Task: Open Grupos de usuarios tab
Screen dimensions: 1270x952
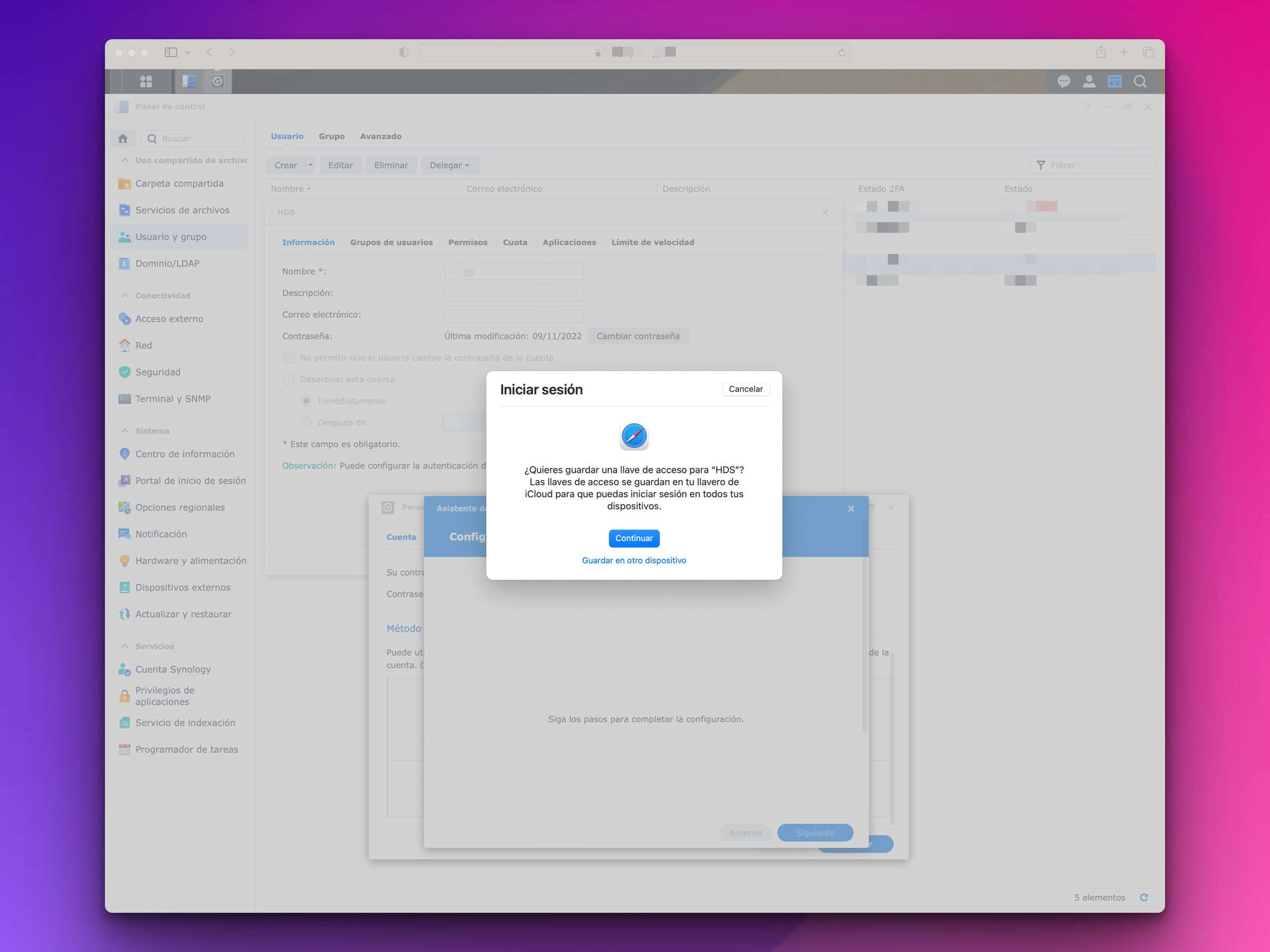Action: 392,242
